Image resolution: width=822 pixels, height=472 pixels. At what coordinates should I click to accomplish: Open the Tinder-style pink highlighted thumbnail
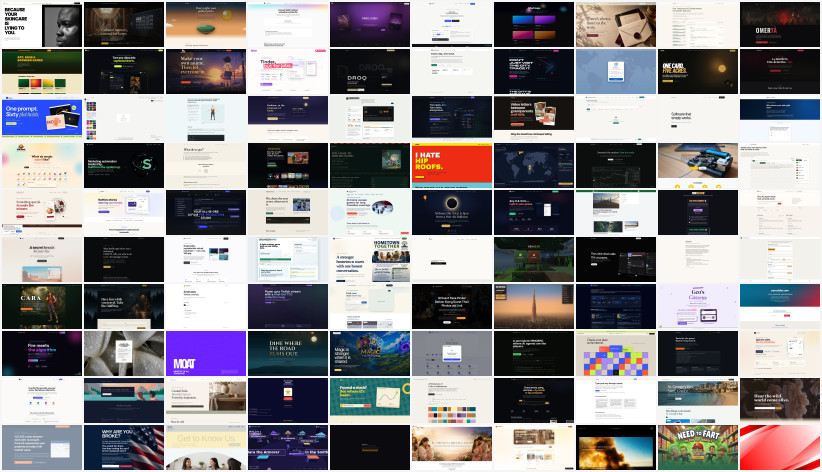(x=288, y=71)
